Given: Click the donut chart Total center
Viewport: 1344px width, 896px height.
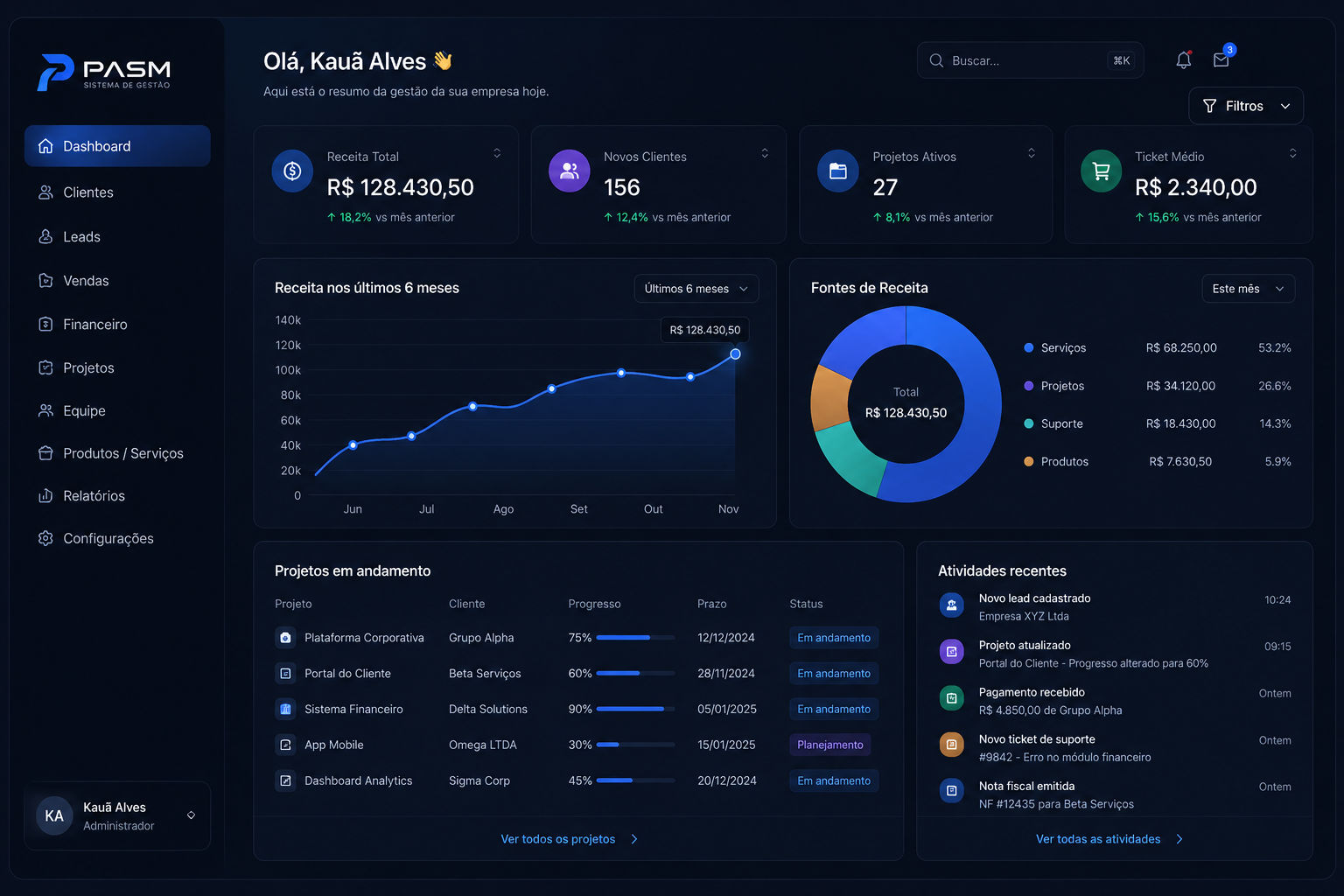Looking at the screenshot, I should (x=906, y=403).
